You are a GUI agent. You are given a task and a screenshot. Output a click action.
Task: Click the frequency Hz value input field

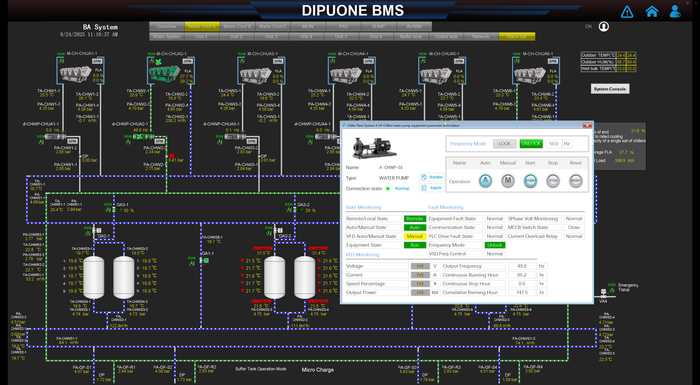click(554, 144)
